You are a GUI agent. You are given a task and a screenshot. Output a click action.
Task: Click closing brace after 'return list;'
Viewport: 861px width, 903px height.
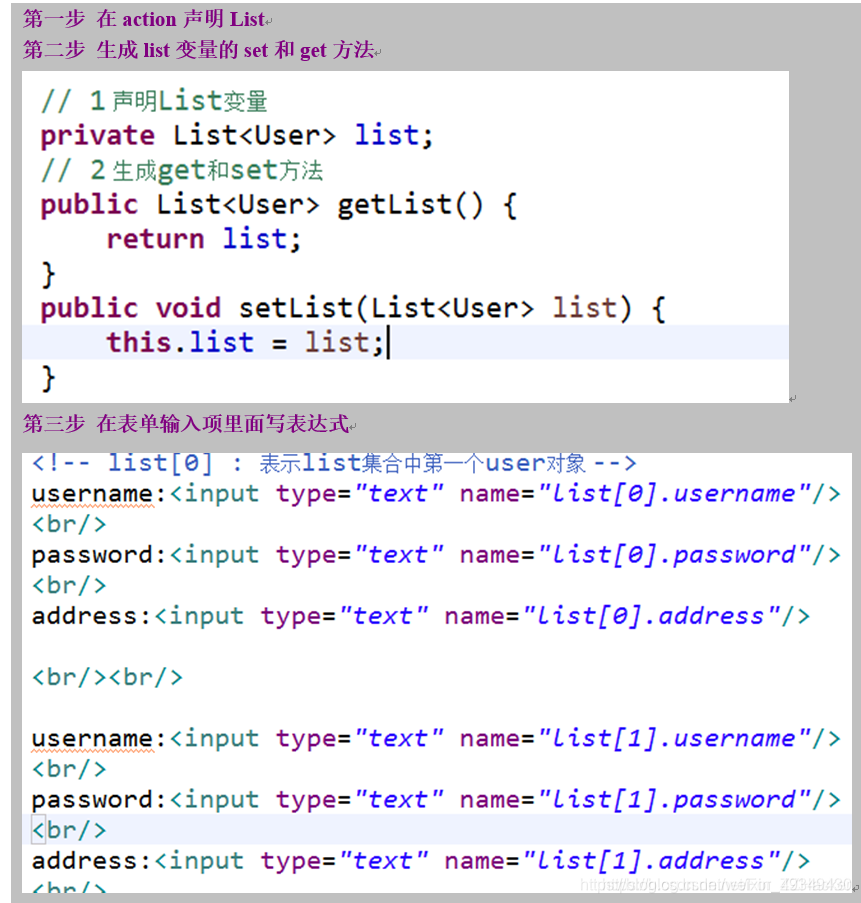point(48,274)
